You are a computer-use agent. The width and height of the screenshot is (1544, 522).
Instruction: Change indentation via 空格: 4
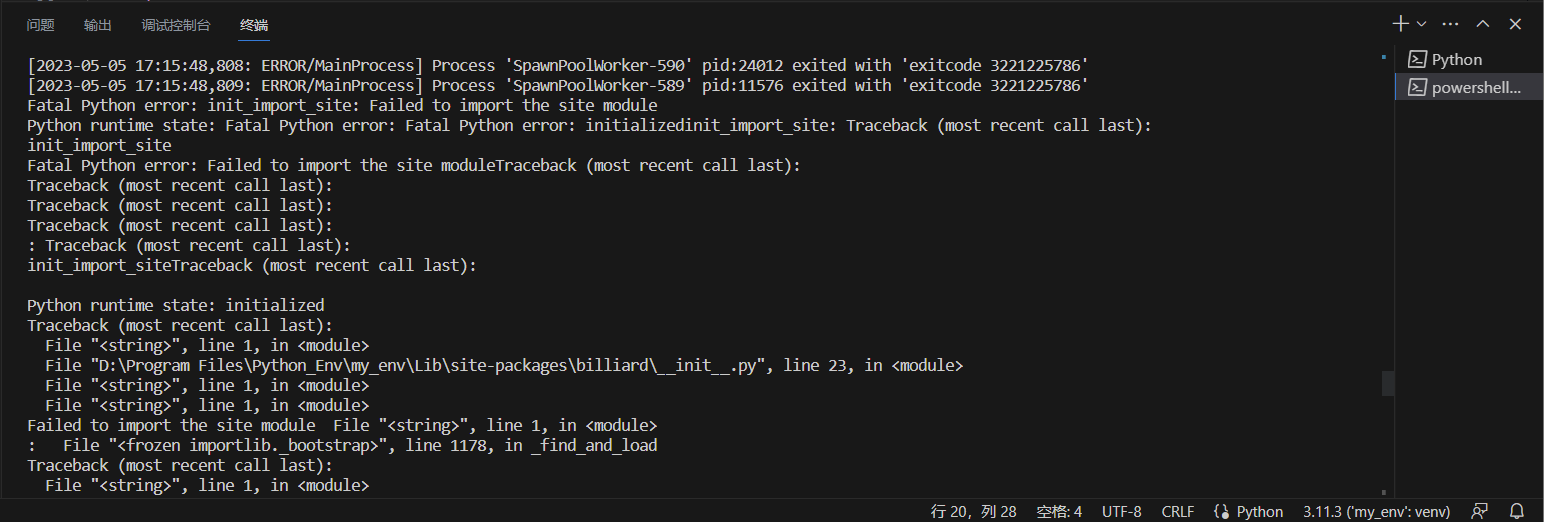click(1059, 511)
